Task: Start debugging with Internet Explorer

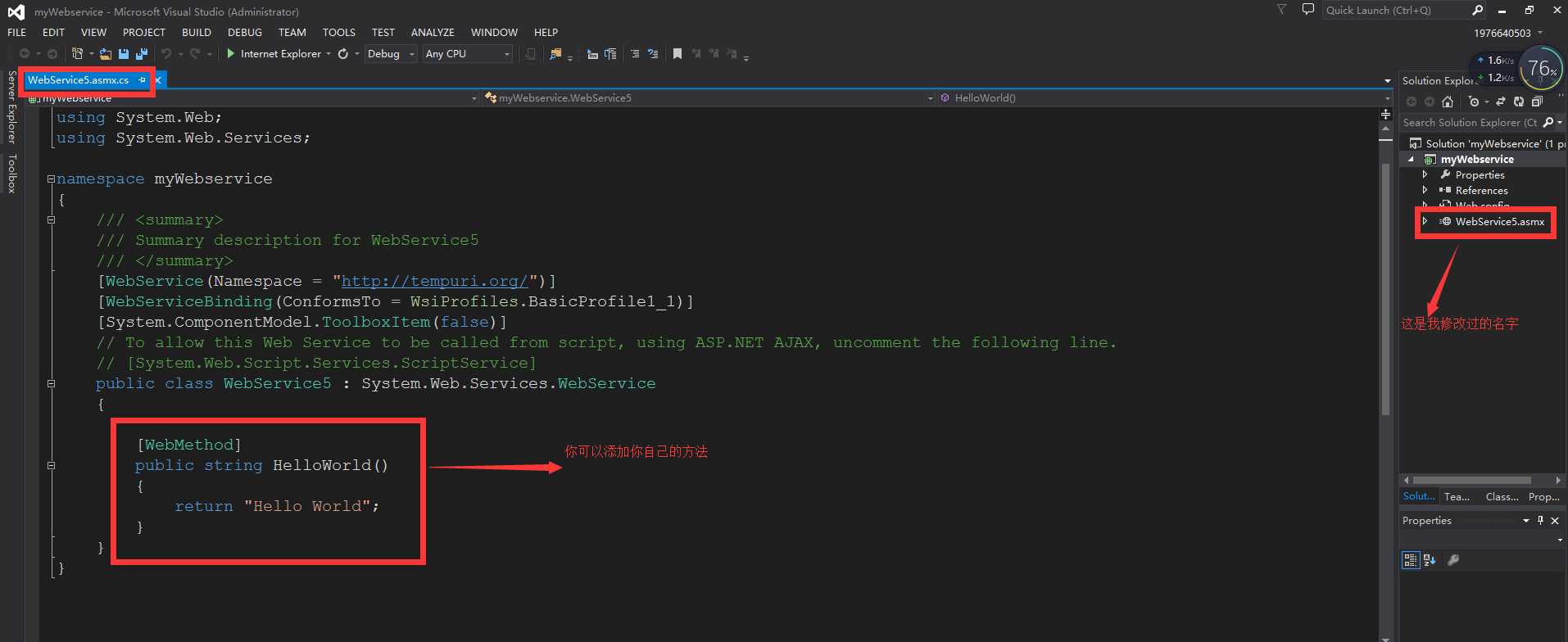Action: [274, 53]
